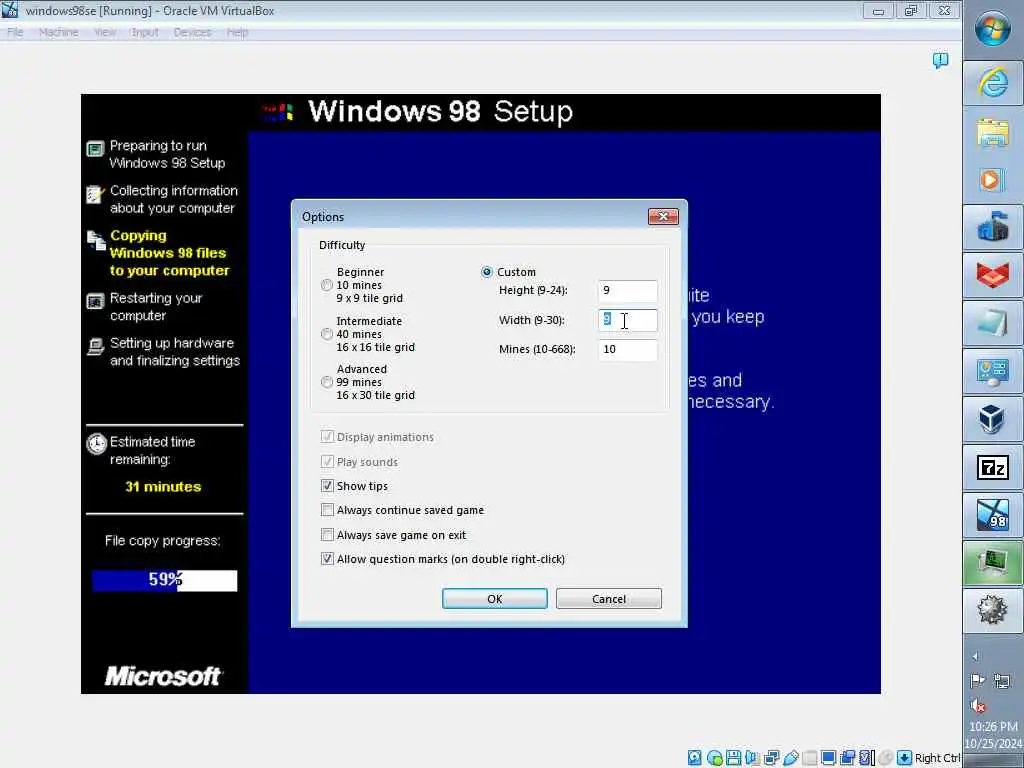1024x768 pixels.
Task: Click the USB devices status icon
Action: (791, 758)
